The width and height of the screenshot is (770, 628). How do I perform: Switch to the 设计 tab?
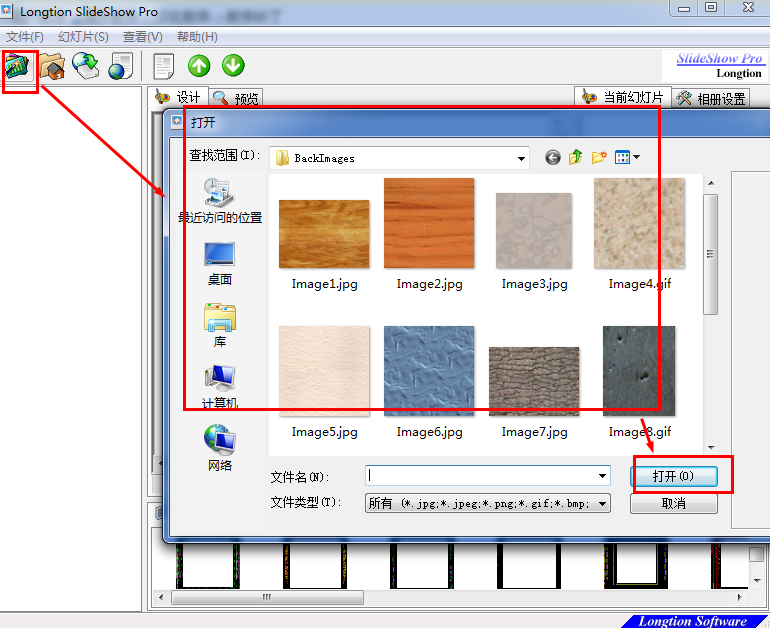click(x=178, y=97)
